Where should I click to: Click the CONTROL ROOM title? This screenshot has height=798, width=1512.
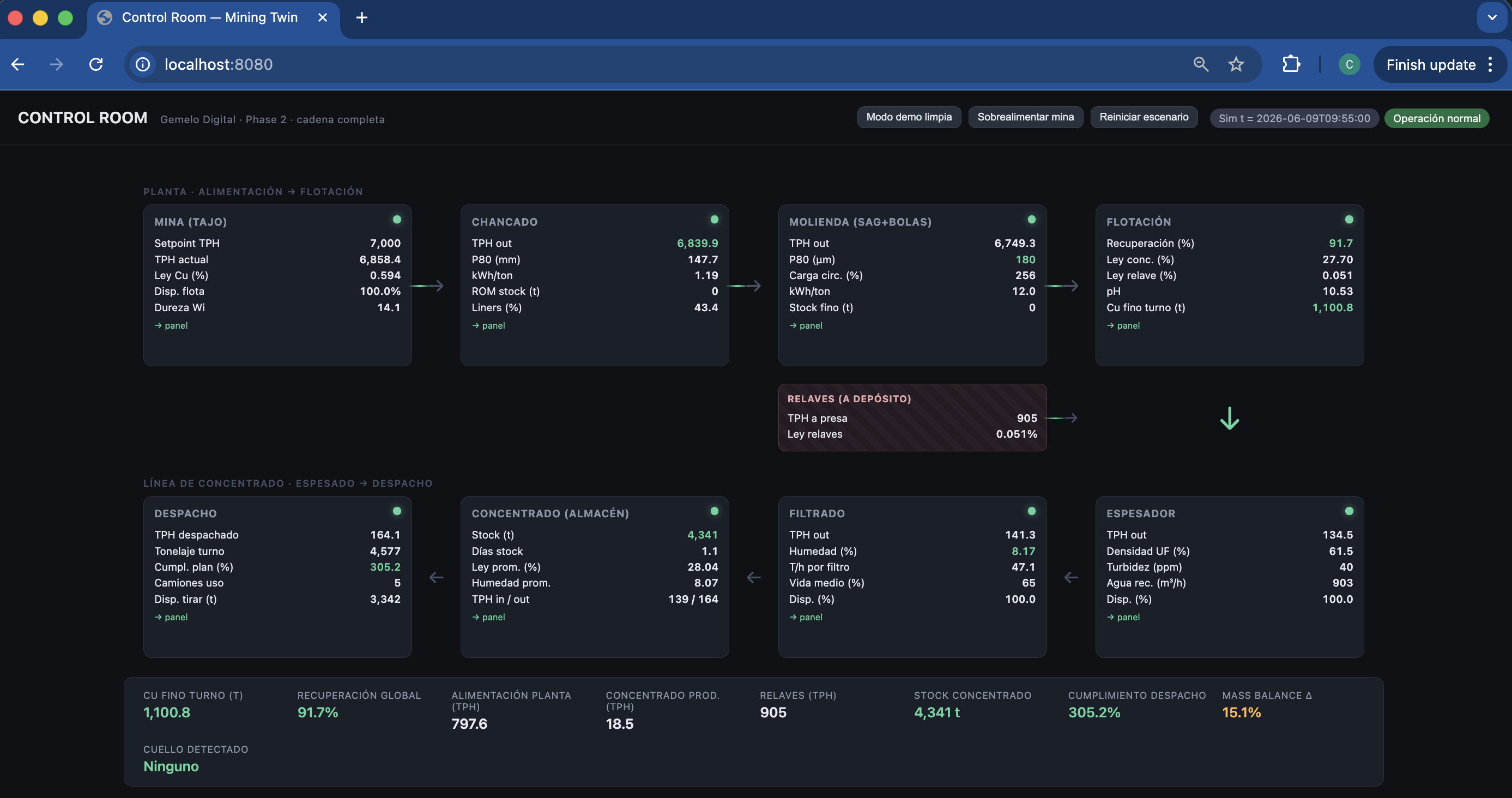click(83, 118)
